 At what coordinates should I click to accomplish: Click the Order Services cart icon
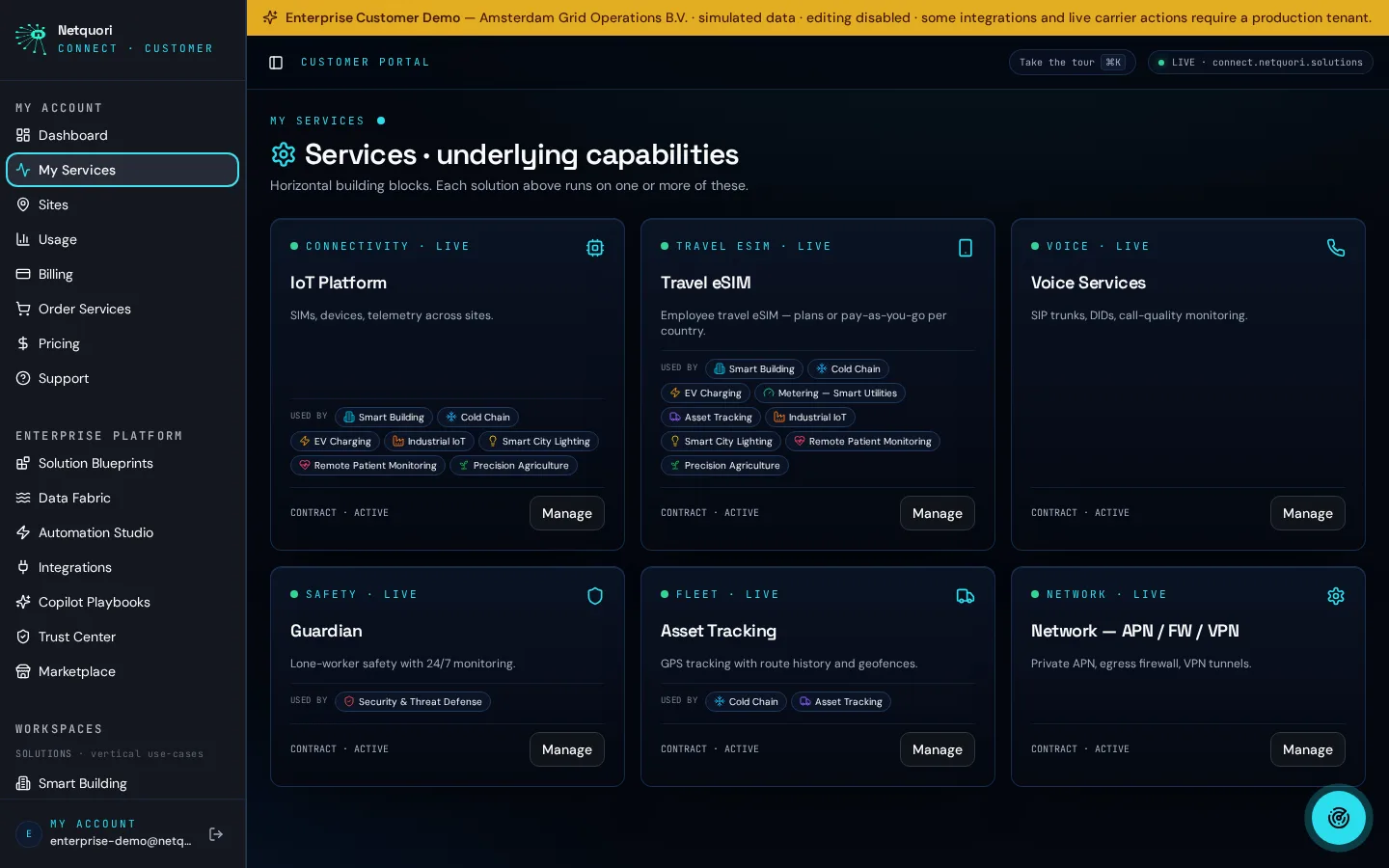(x=23, y=309)
